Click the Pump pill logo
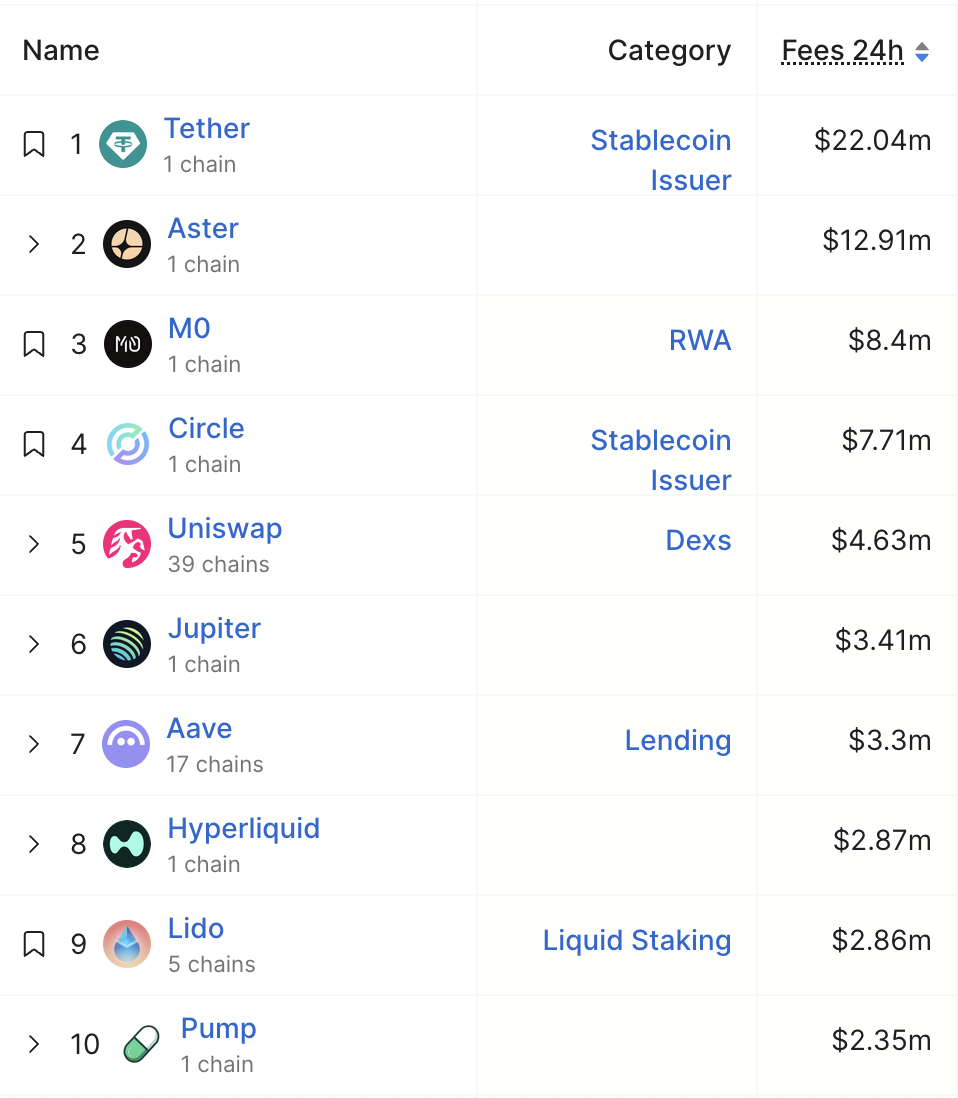Viewport: 958px width, 1098px height. (x=139, y=1044)
